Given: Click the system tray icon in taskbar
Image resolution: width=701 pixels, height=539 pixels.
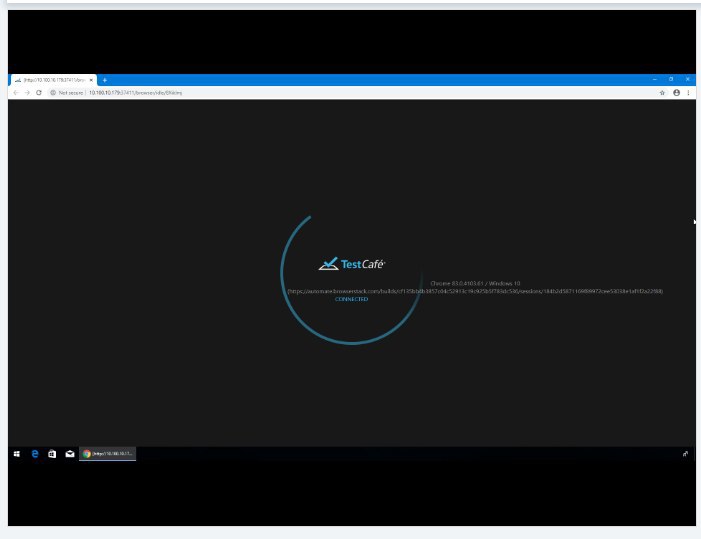Looking at the screenshot, I should pyautogui.click(x=685, y=454).
